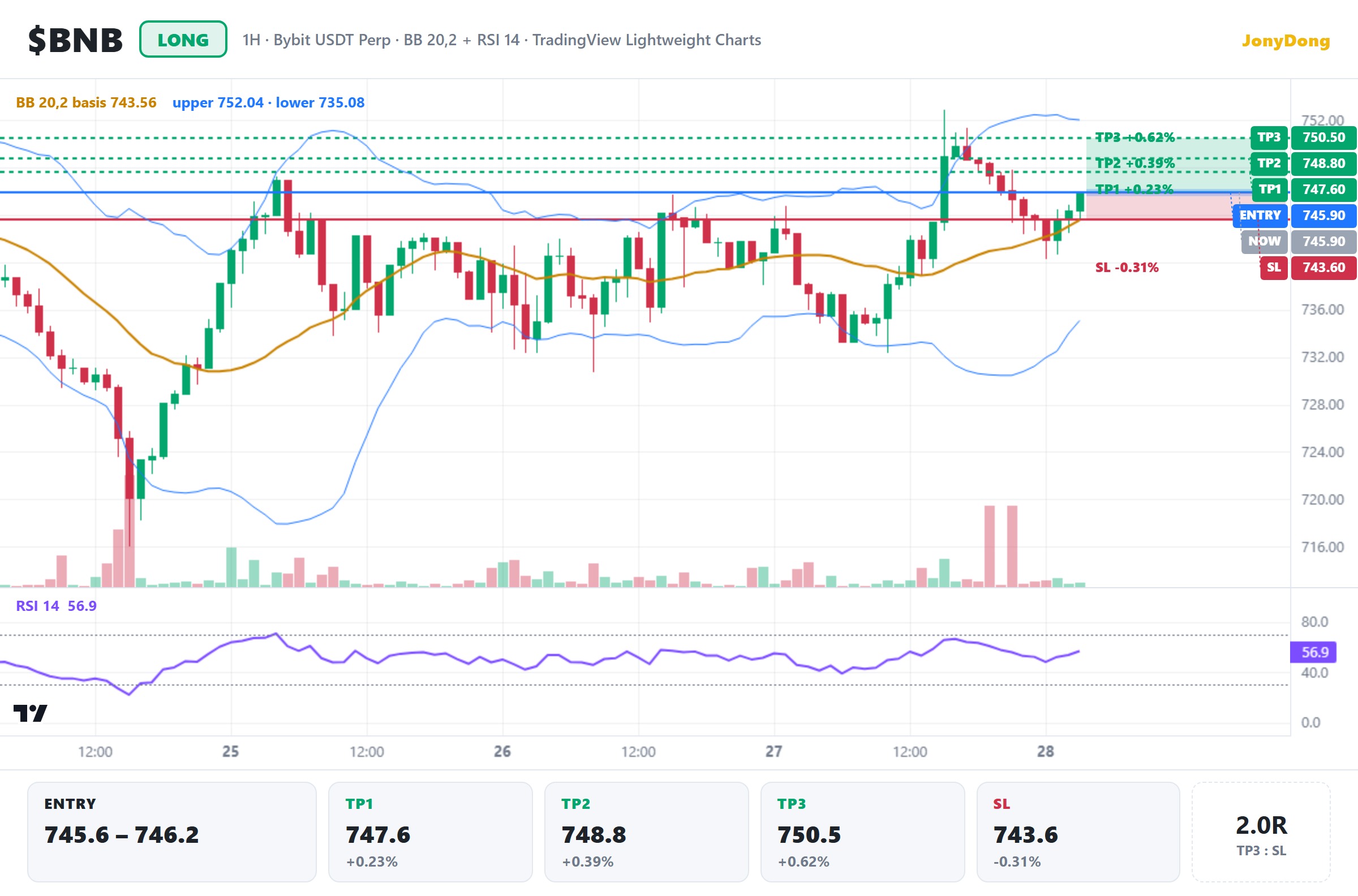Click the TP3 750.5 summary card
The width and height of the screenshot is (1358, 896).
click(x=862, y=832)
